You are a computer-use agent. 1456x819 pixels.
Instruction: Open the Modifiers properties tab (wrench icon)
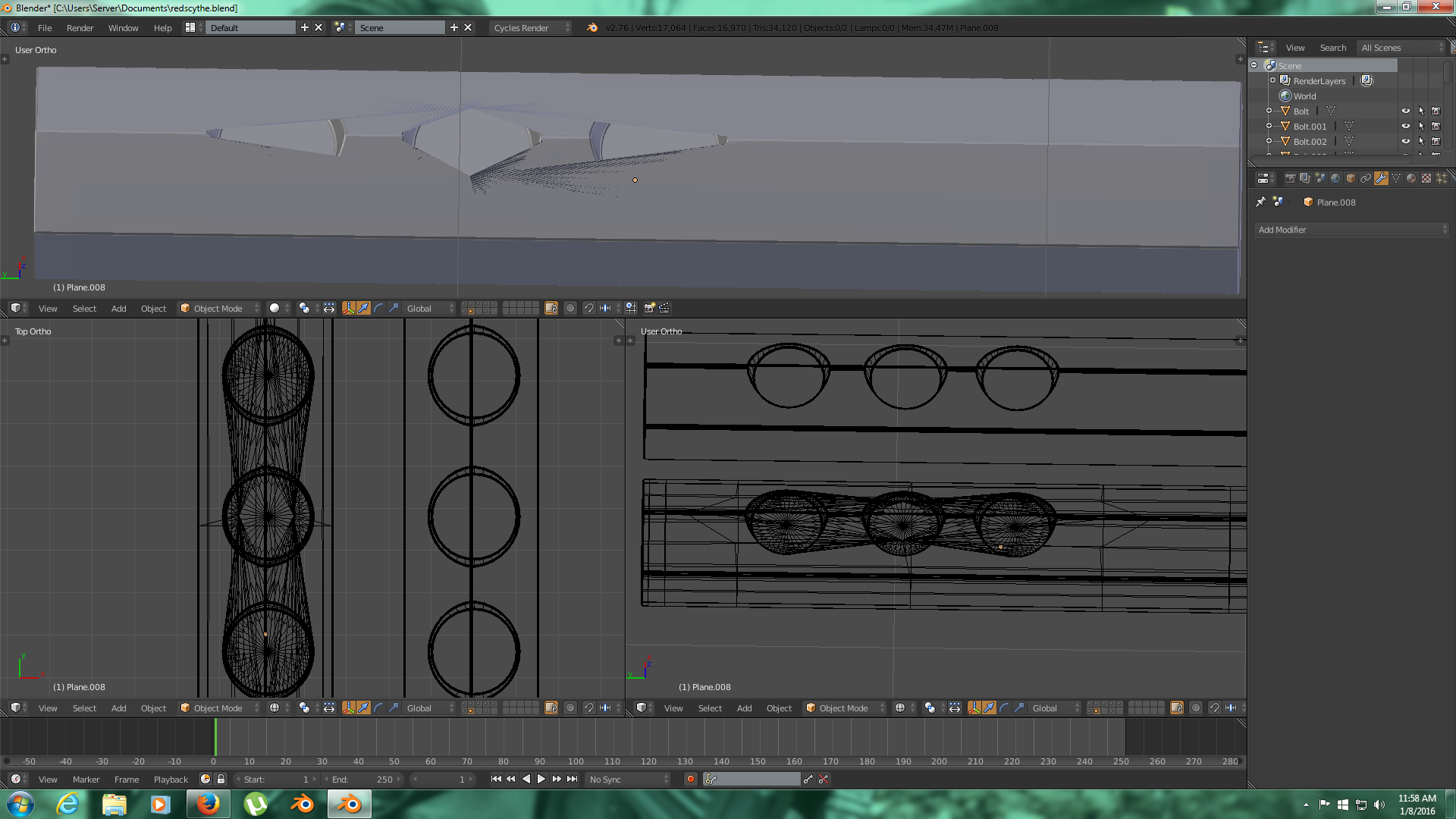1381,178
